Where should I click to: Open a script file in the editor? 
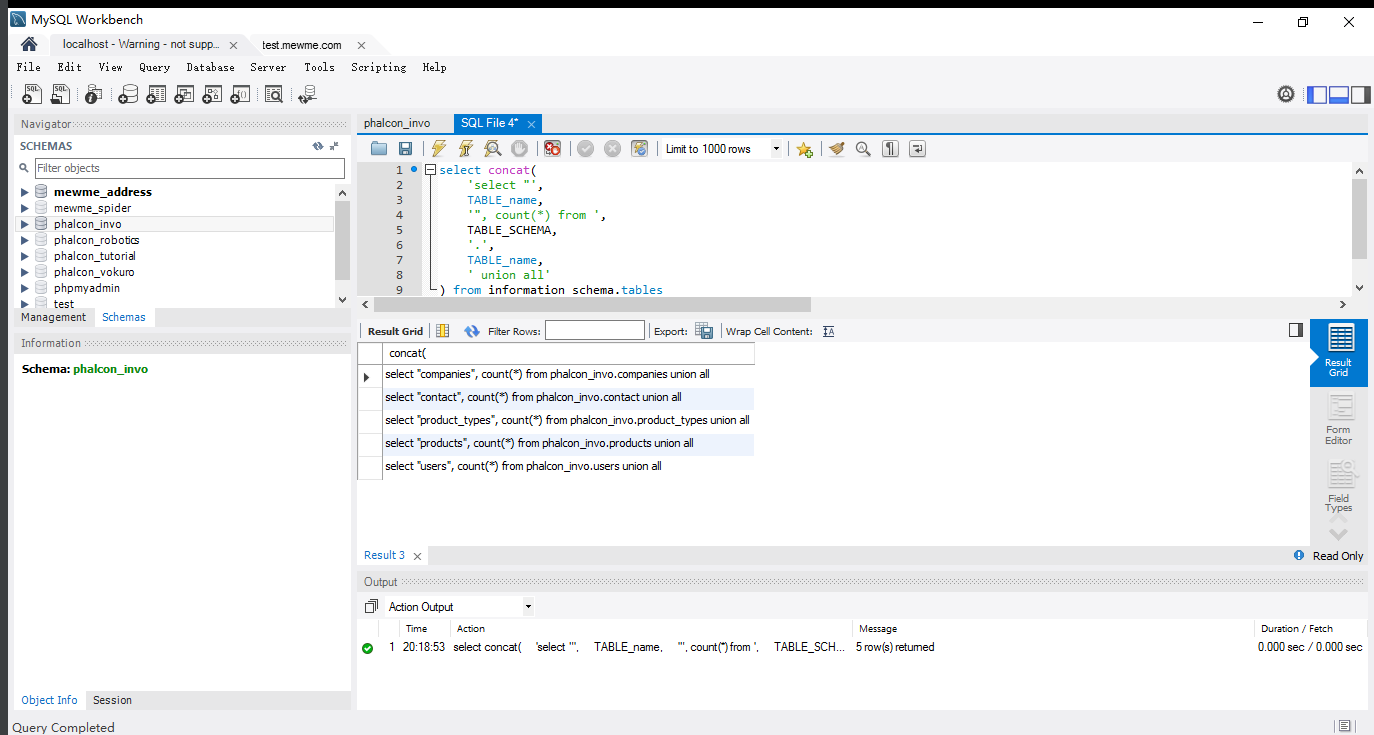(x=379, y=149)
